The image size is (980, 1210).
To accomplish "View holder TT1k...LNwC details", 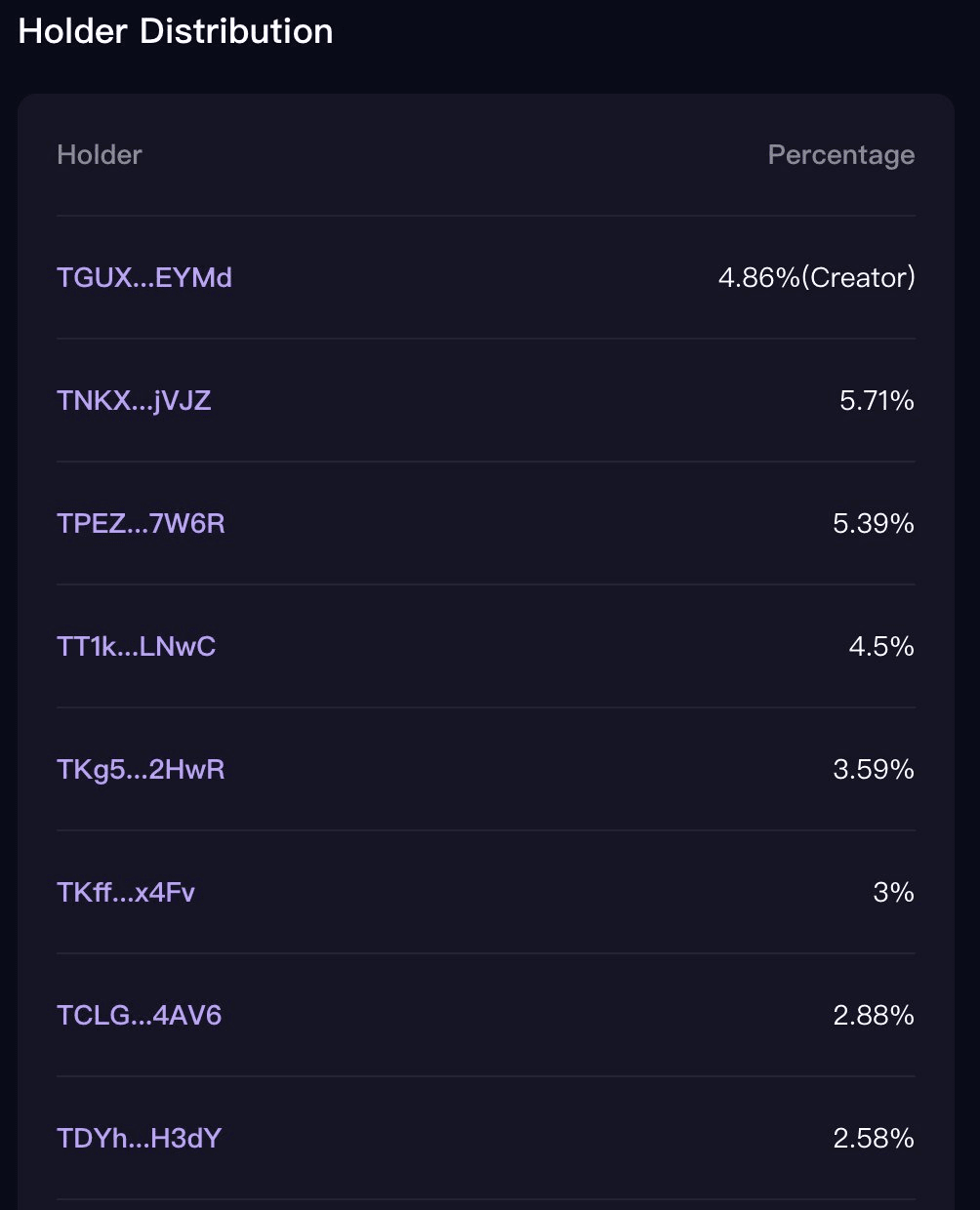I will [137, 647].
